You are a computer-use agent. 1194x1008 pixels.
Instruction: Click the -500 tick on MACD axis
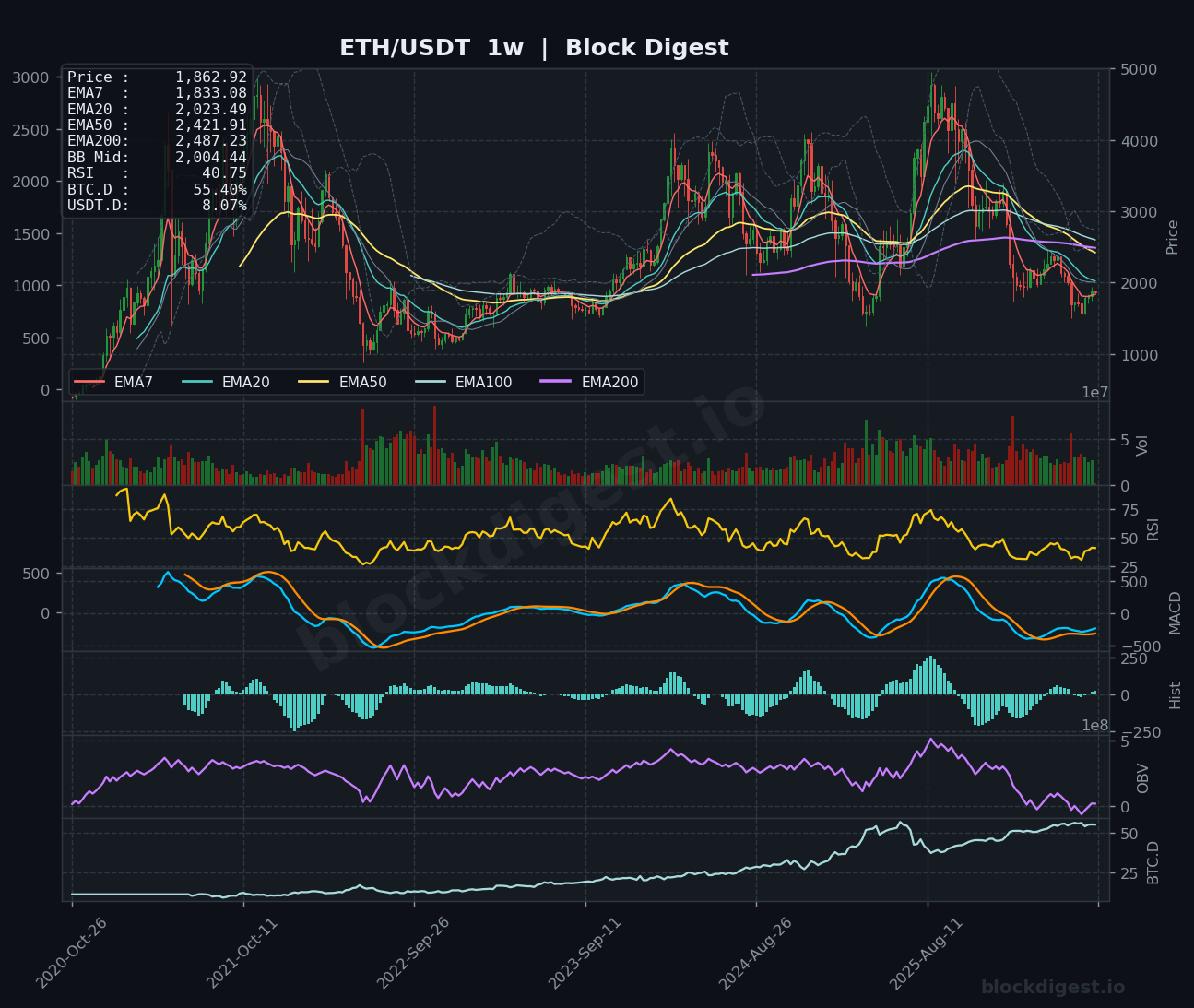(1140, 646)
